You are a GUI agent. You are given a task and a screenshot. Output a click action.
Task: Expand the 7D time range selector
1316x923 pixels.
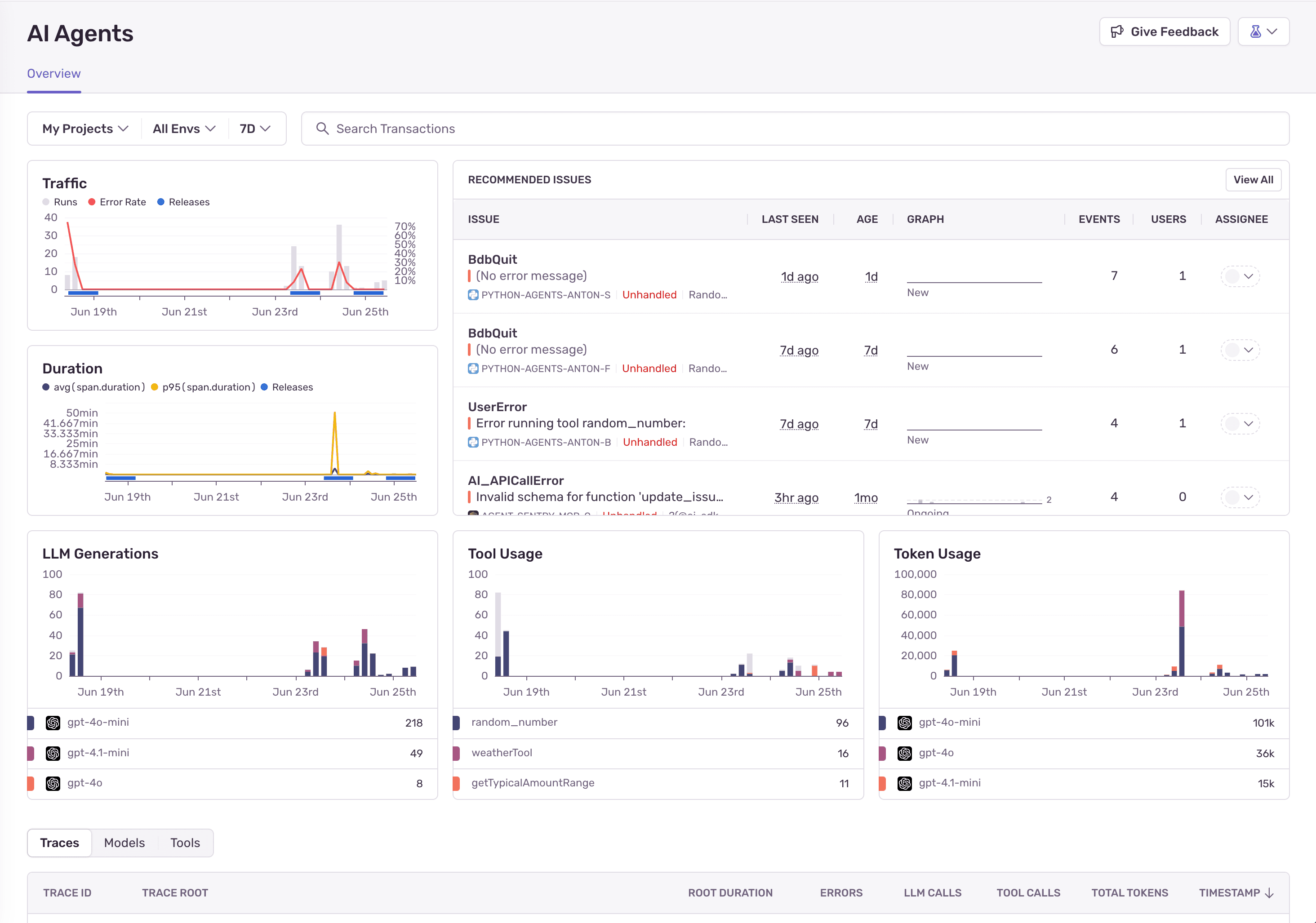click(254, 129)
